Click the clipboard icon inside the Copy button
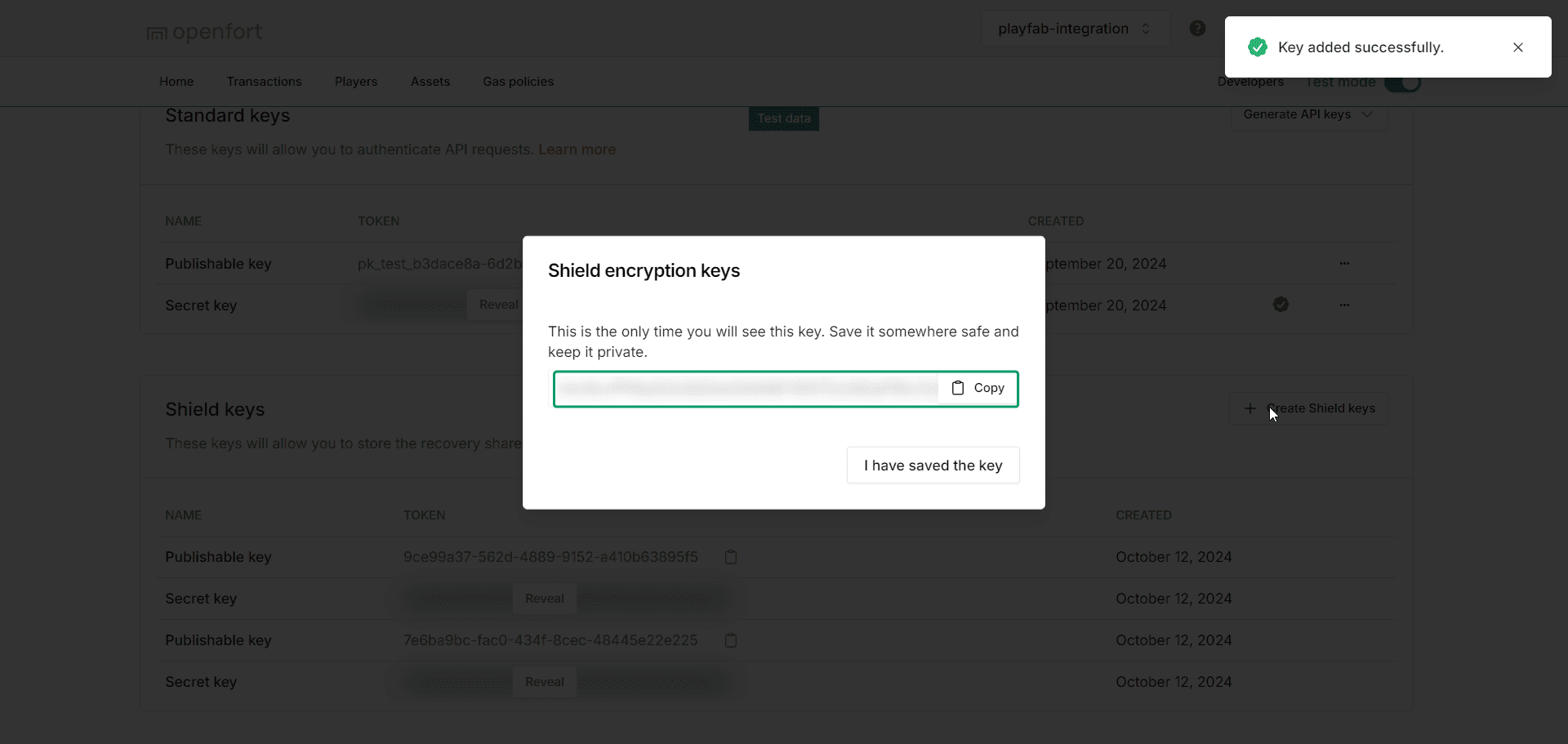 pos(958,388)
